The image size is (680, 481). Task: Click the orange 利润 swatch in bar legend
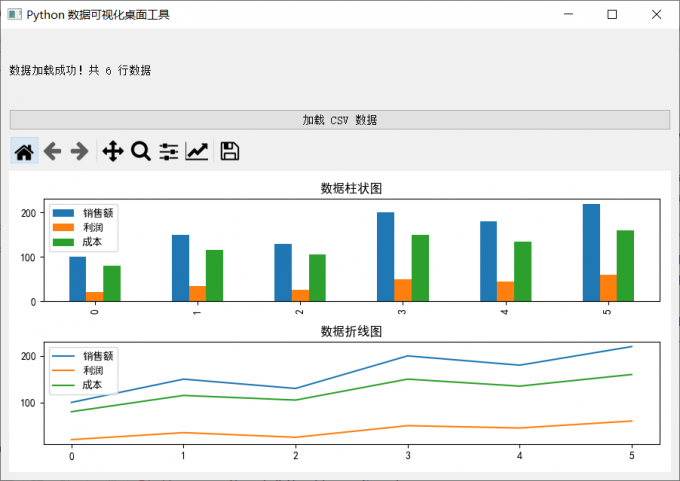[x=63, y=227]
